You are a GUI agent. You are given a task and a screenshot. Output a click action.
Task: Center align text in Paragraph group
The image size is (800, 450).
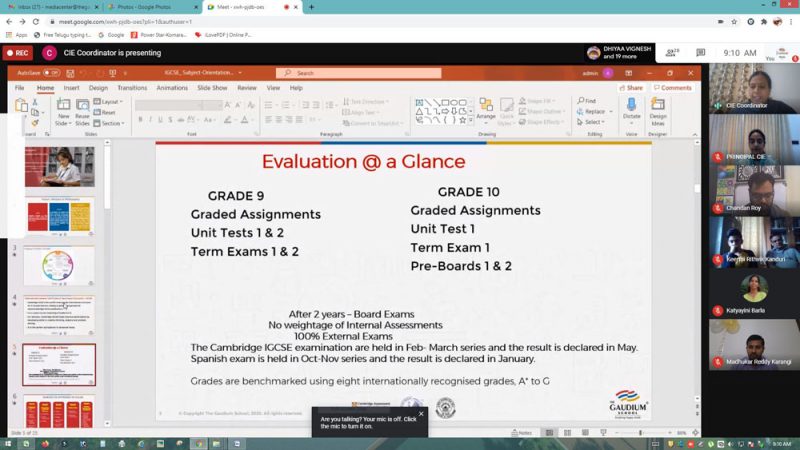tap(279, 119)
